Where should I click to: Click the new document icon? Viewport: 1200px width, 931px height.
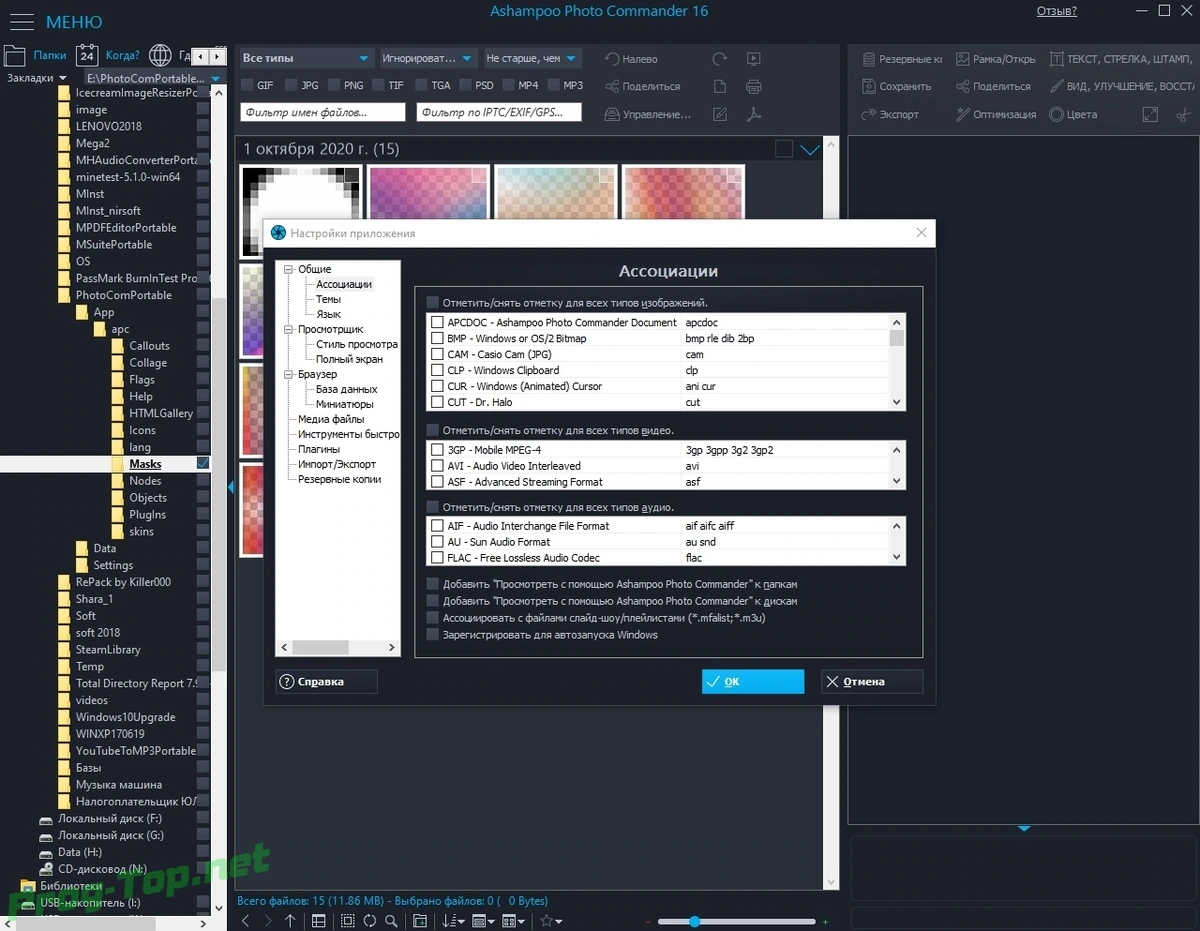(720, 87)
